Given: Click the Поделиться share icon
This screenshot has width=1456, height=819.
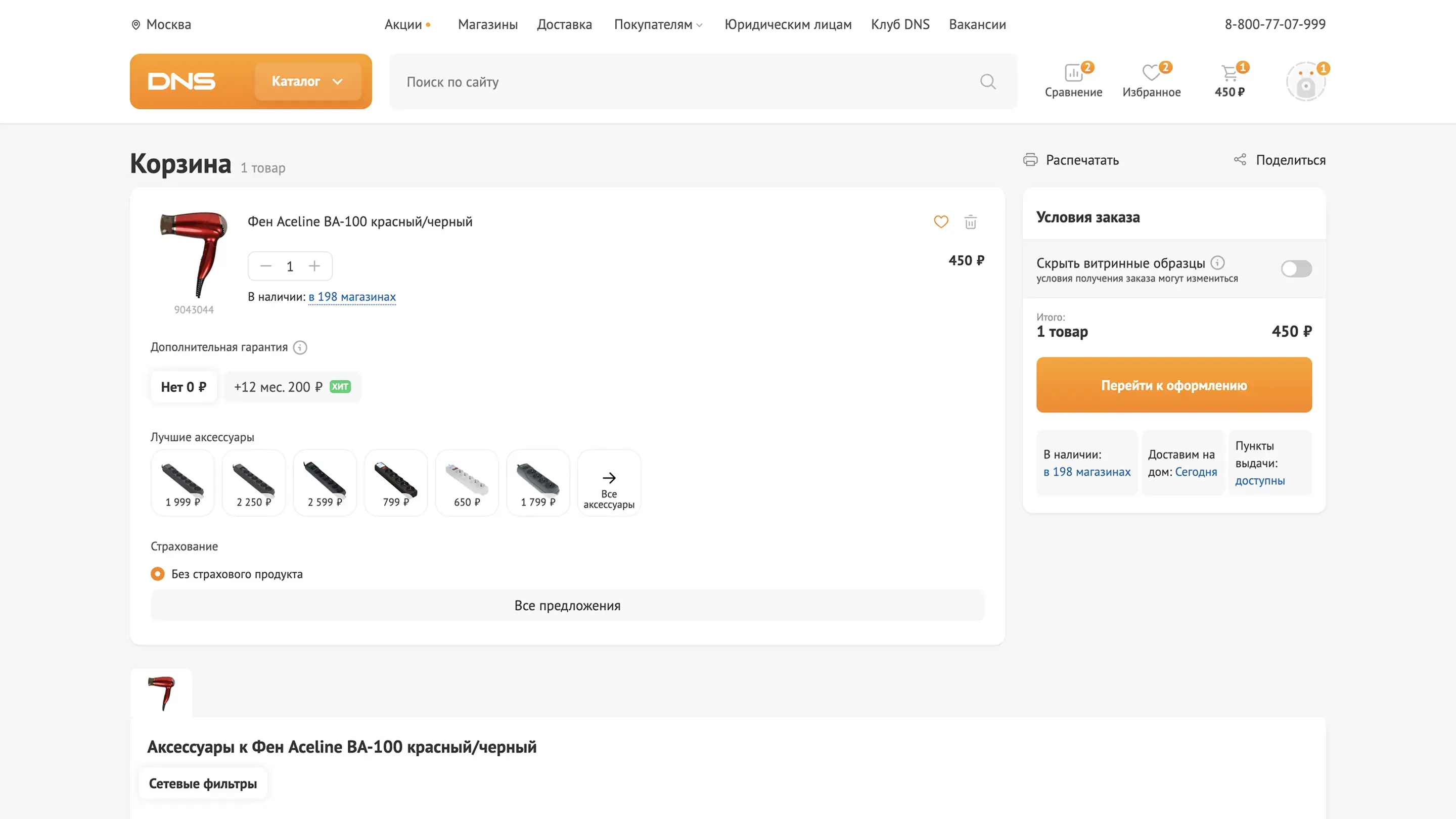Looking at the screenshot, I should coord(1240,160).
